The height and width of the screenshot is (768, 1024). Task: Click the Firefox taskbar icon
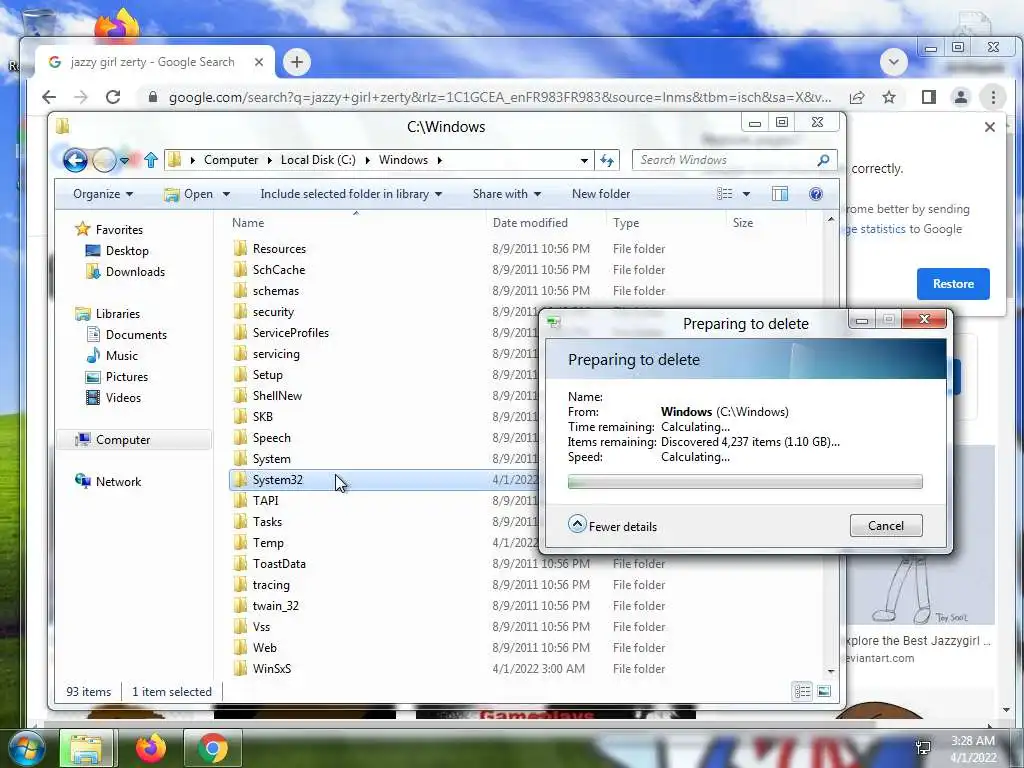pos(151,748)
